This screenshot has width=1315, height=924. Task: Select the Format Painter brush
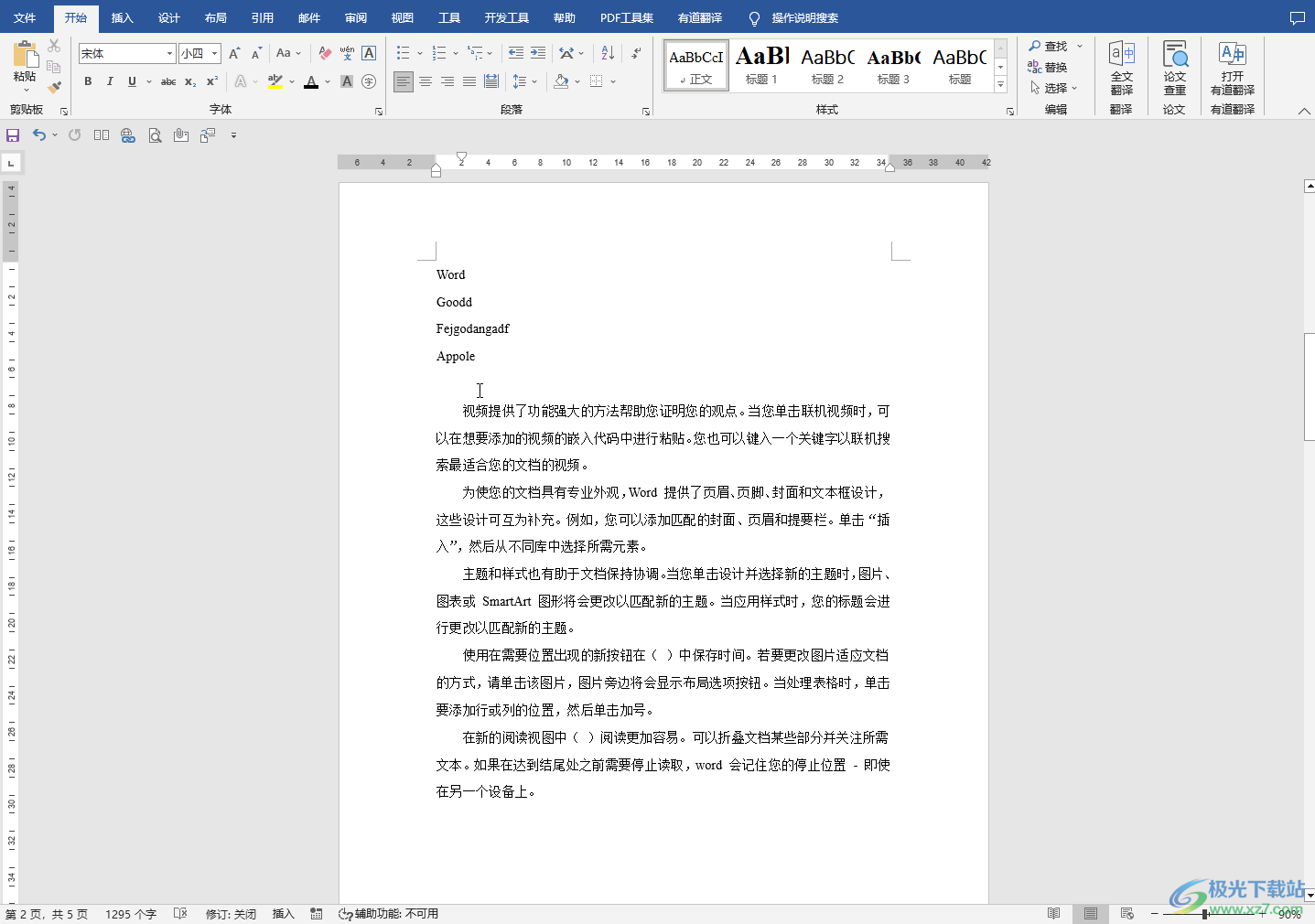tap(54, 88)
